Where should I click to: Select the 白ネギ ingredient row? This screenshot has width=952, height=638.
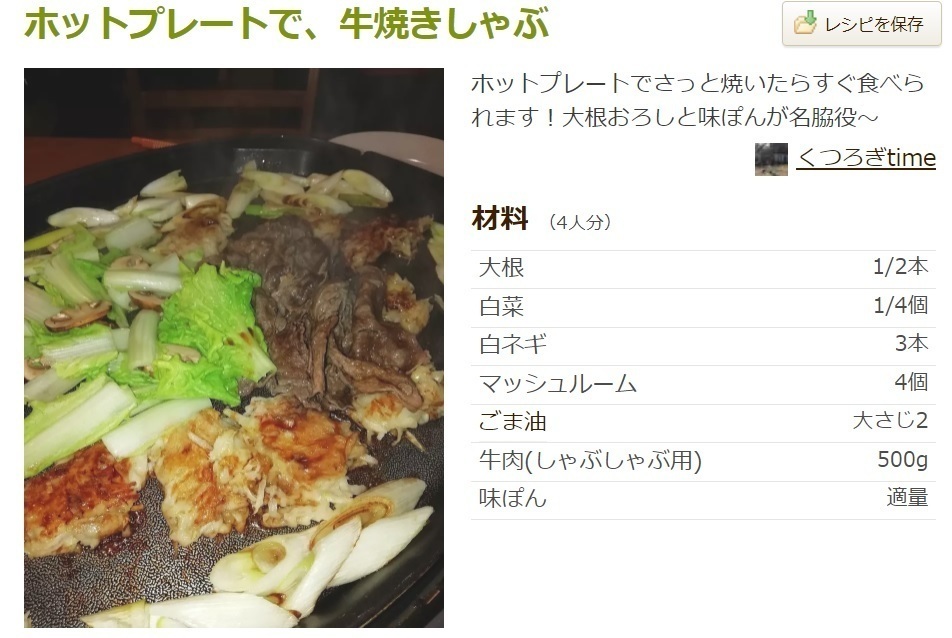point(703,346)
